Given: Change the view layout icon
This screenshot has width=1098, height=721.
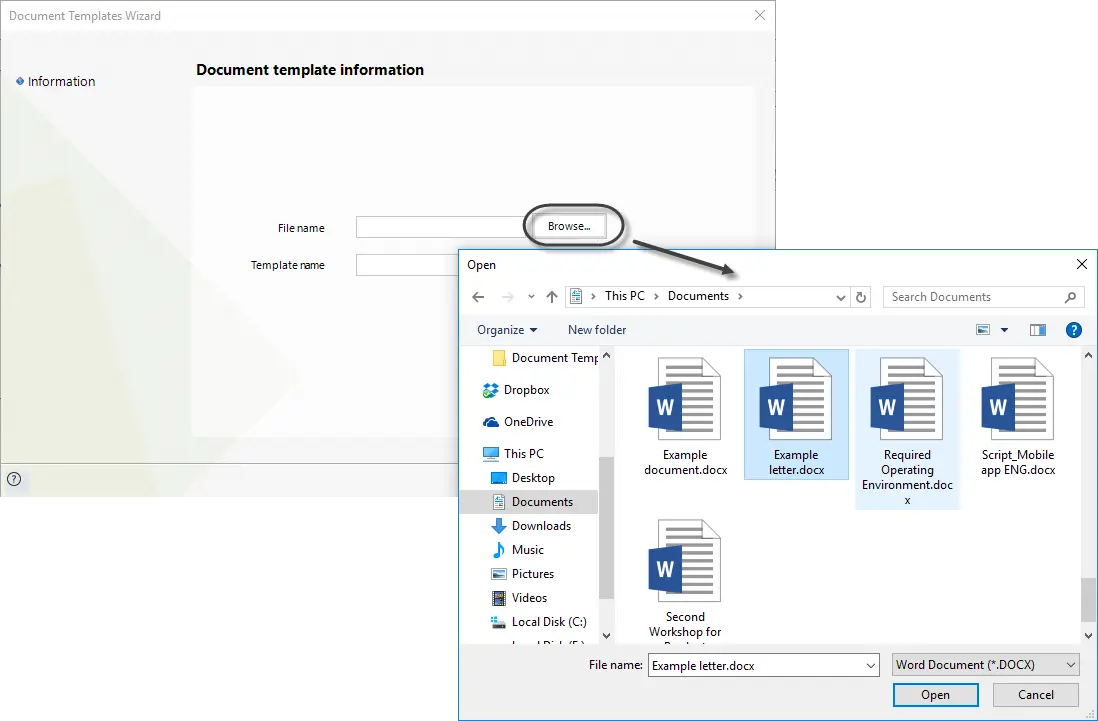Looking at the screenshot, I should (983, 330).
